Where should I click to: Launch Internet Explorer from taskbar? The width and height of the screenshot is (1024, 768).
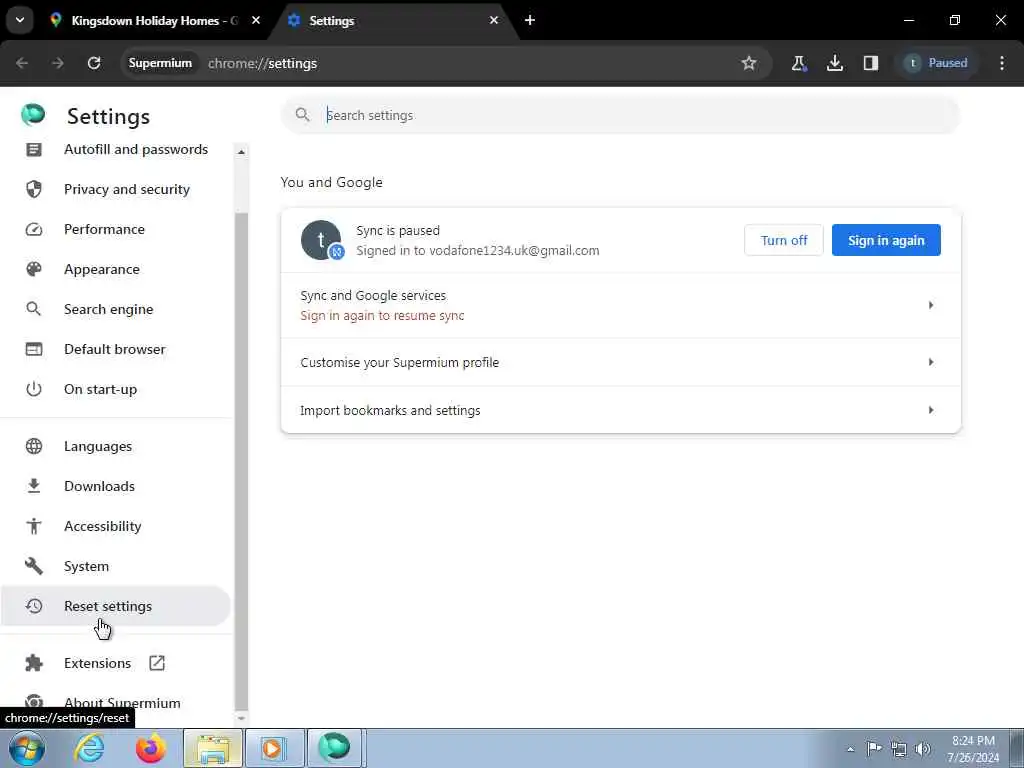pyautogui.click(x=89, y=748)
